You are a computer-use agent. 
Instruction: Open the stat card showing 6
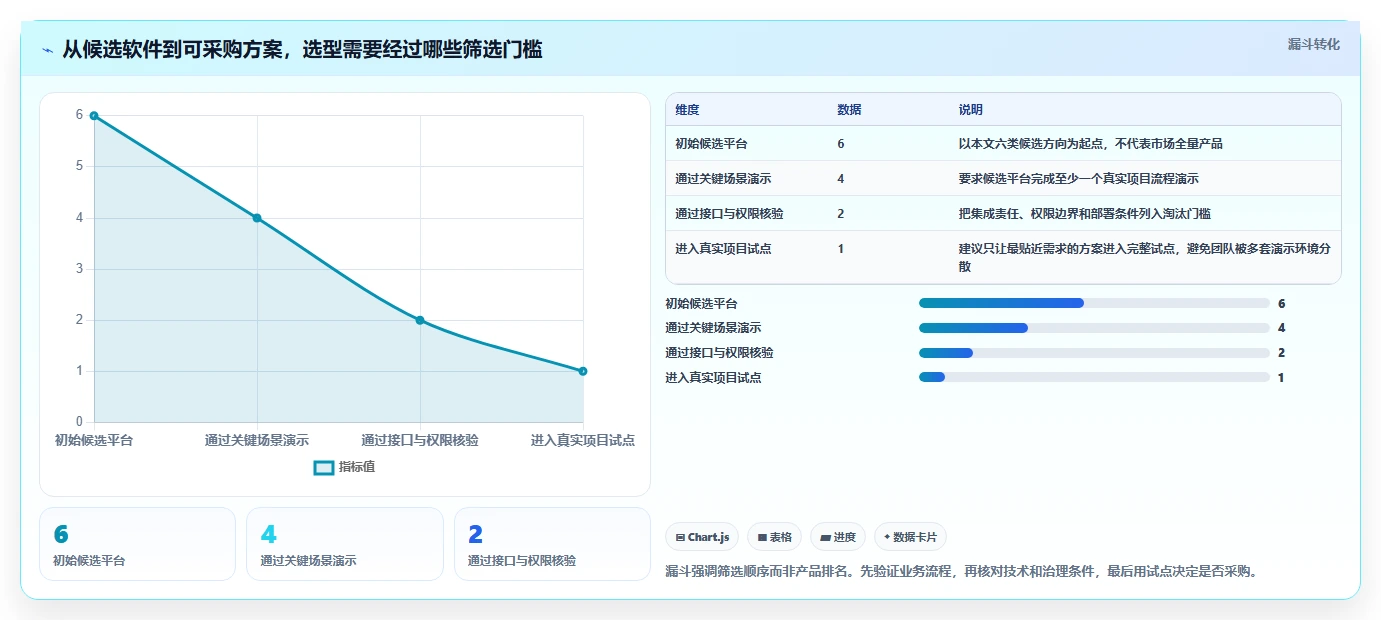coord(137,544)
